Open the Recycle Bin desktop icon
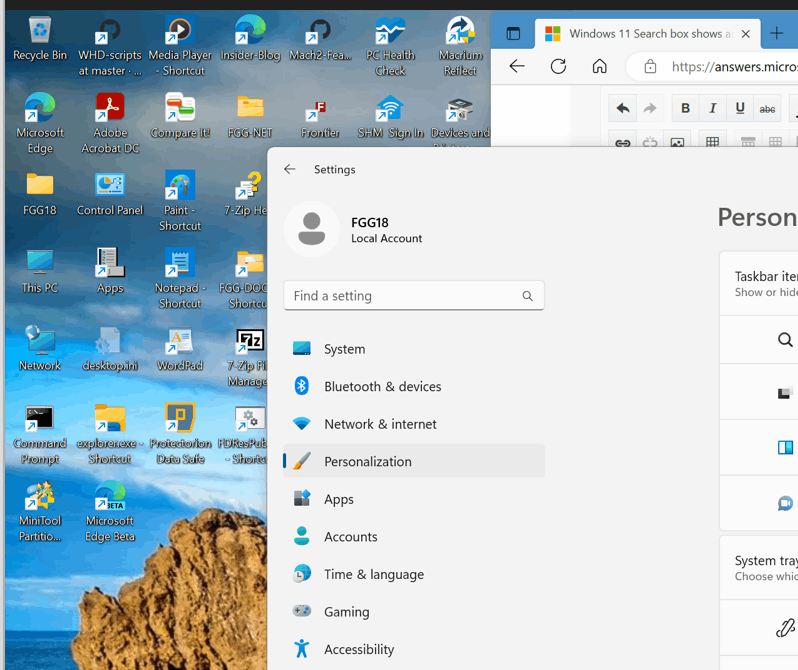This screenshot has height=670, width=798. coord(40,39)
